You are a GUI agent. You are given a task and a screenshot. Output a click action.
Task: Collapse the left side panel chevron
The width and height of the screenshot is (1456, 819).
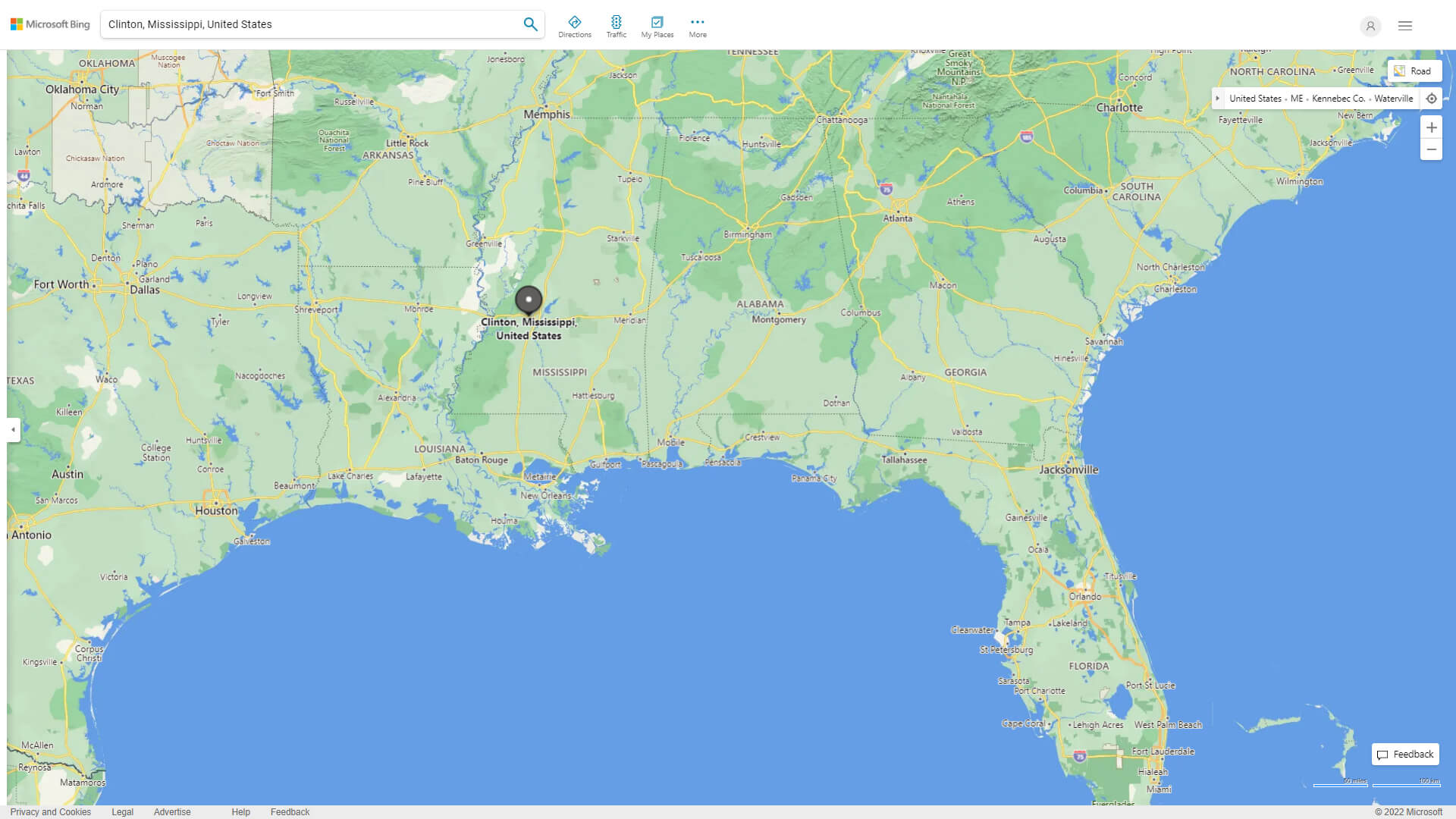[x=12, y=431]
